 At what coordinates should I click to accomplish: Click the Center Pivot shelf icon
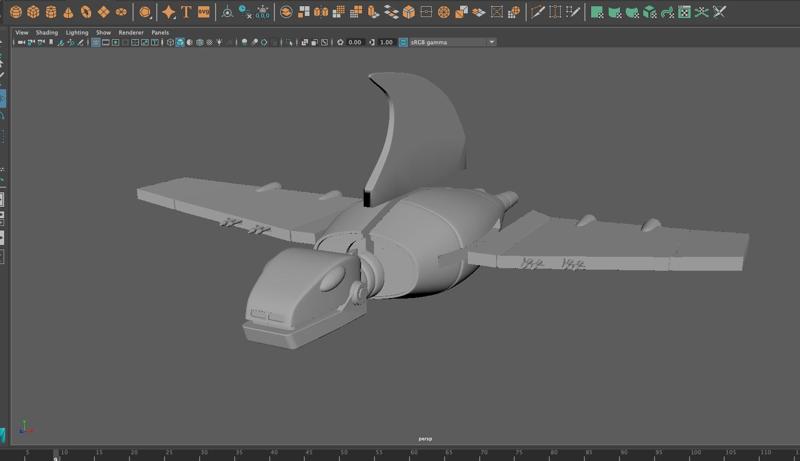227,12
